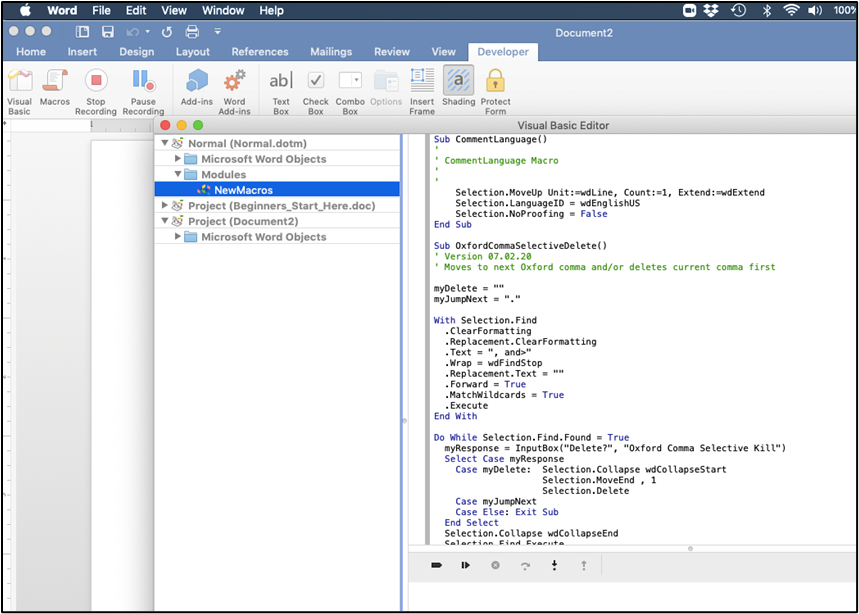This screenshot has width=859, height=614.
Task: Select the Developer ribbon tab
Action: point(503,51)
